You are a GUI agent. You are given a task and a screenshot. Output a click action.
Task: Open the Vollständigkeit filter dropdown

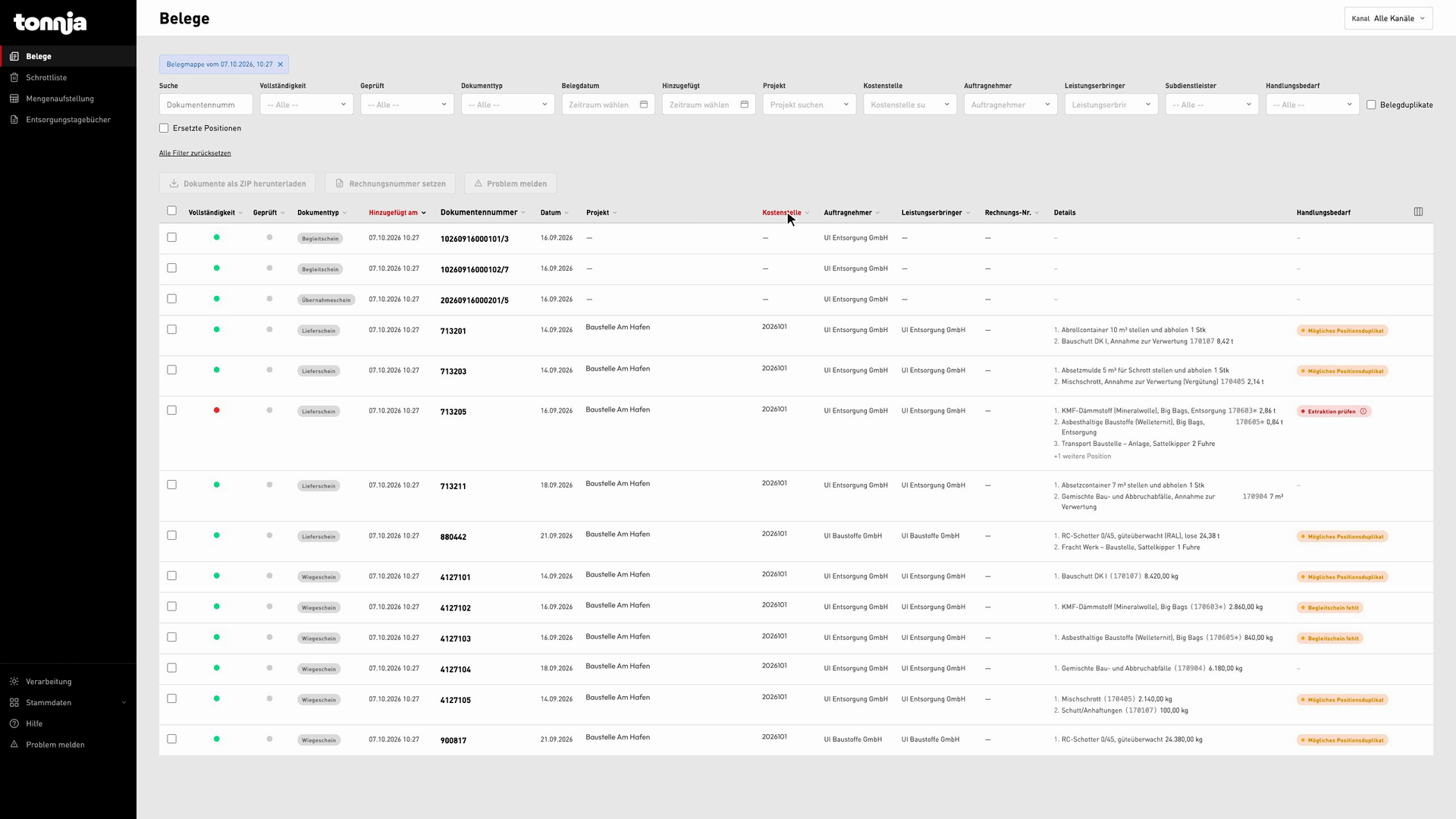(x=306, y=105)
